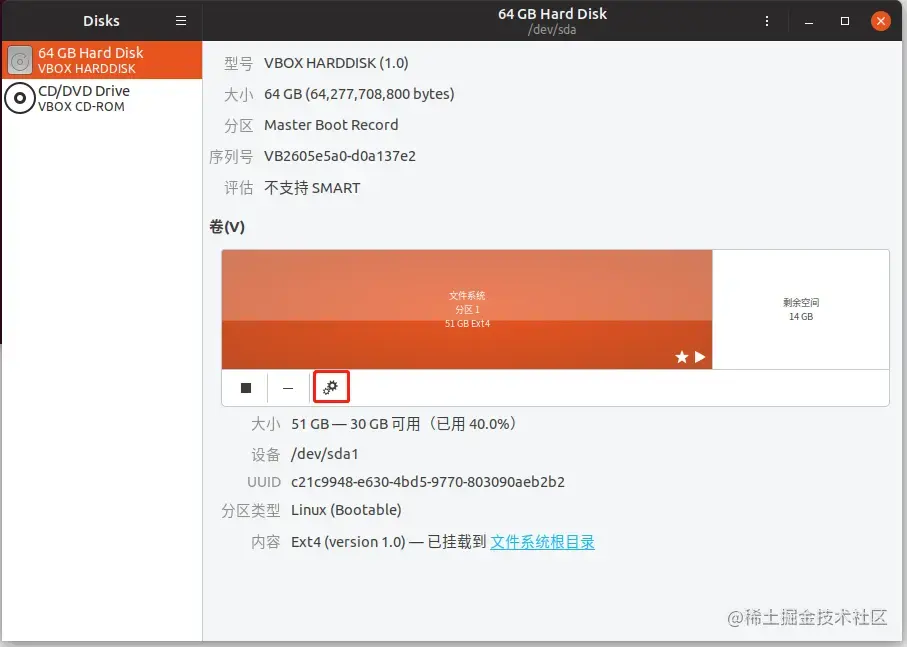Click the UUID value c21c9948-e630-4bd5-9770-803090aeb2b2
907x647 pixels.
[x=427, y=482]
